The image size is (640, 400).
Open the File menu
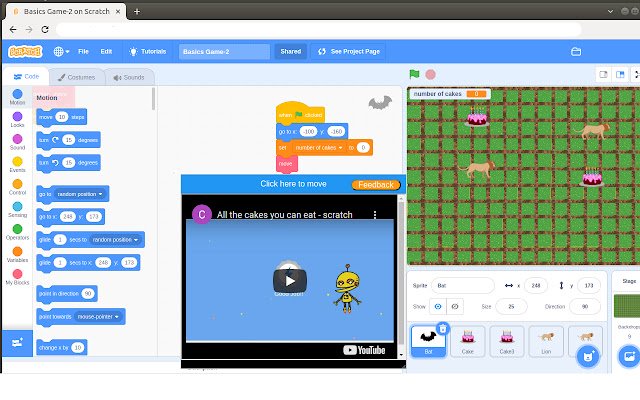click(x=83, y=51)
